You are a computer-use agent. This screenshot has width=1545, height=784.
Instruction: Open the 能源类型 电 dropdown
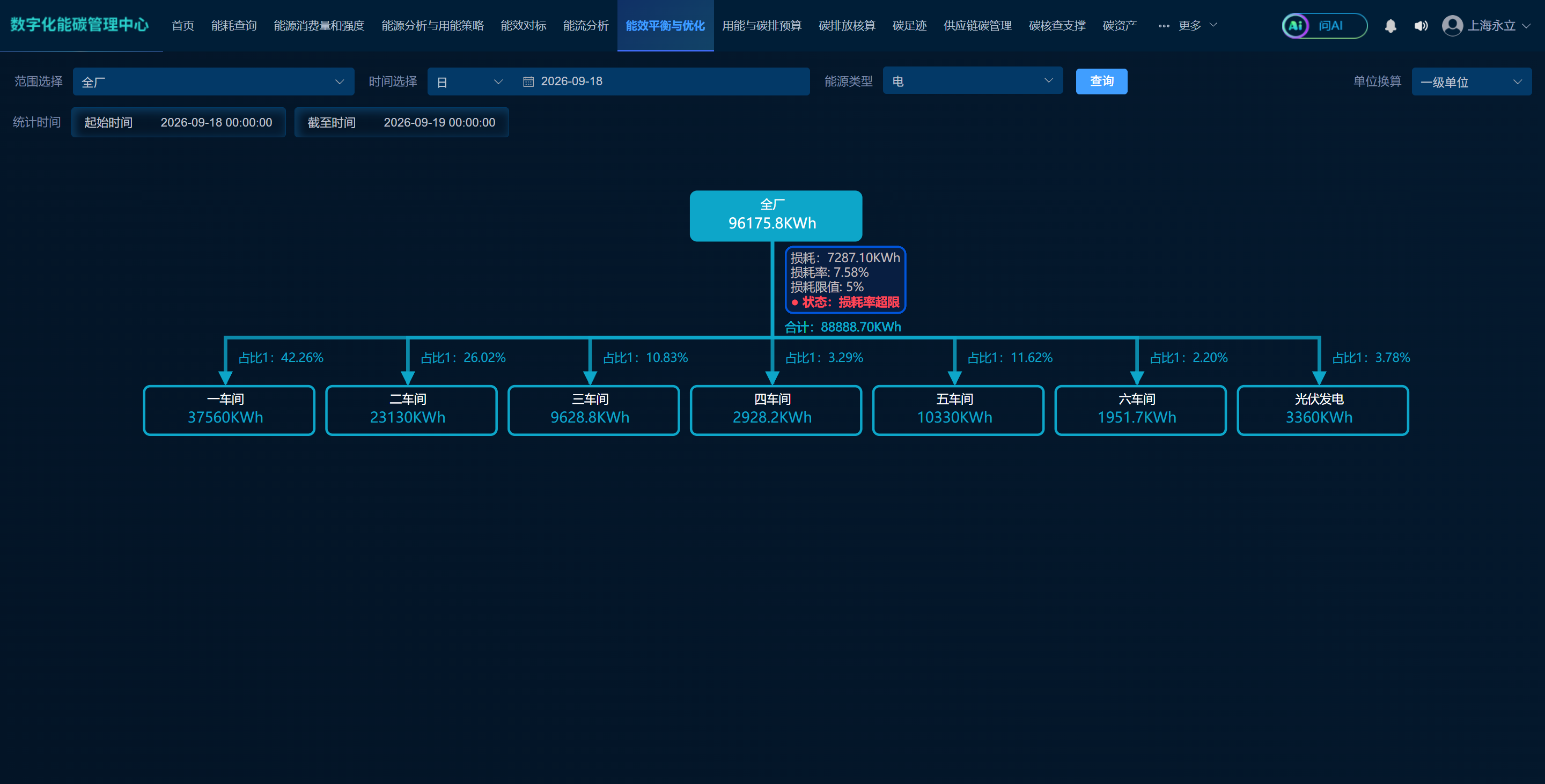[972, 81]
